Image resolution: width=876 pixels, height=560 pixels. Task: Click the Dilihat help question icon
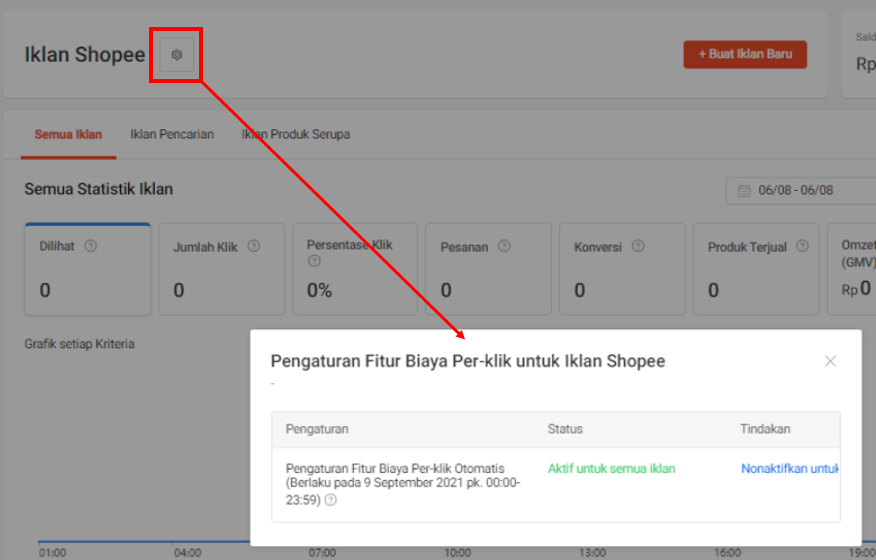[x=91, y=246]
